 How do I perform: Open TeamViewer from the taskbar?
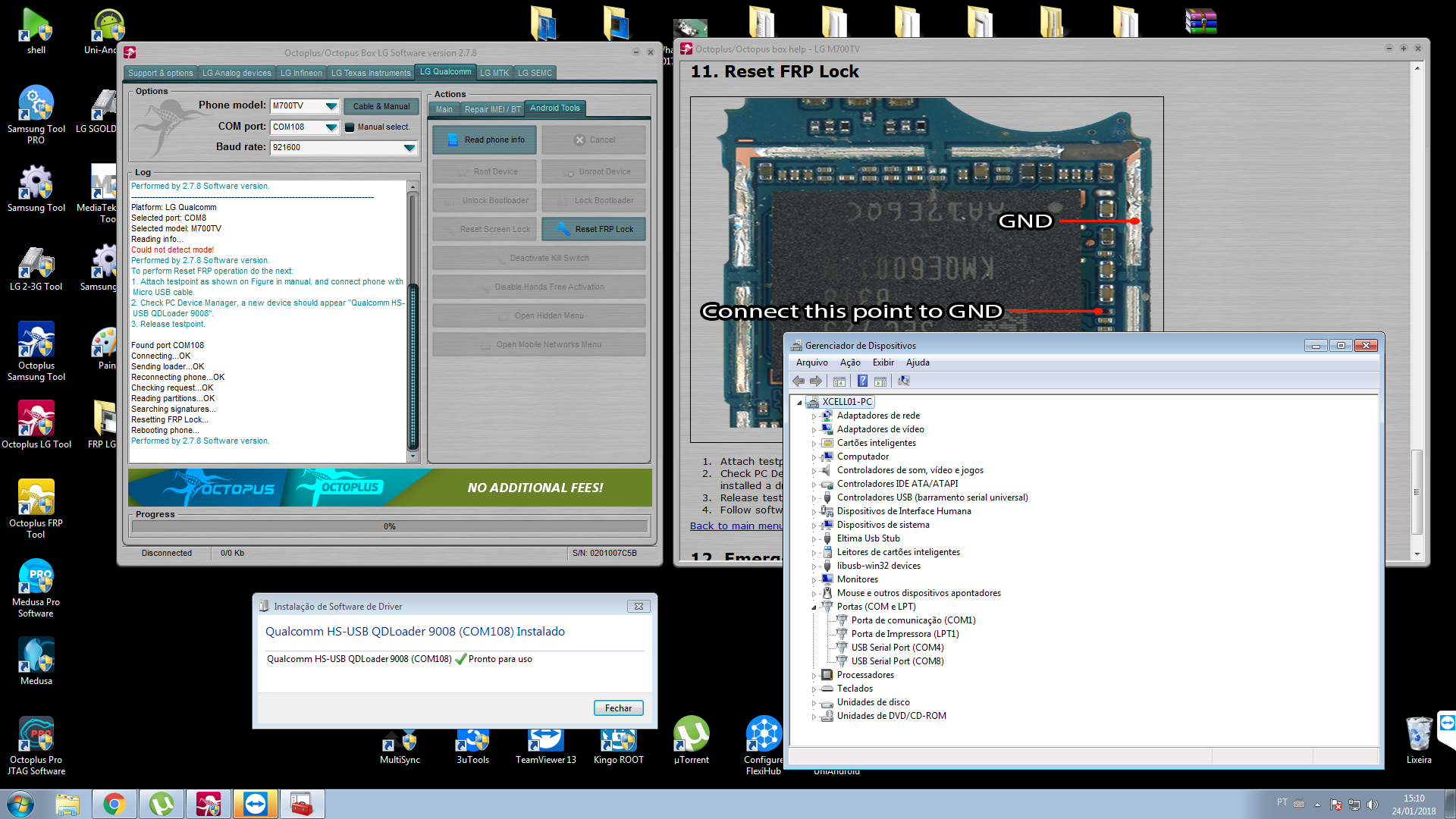coord(256,804)
